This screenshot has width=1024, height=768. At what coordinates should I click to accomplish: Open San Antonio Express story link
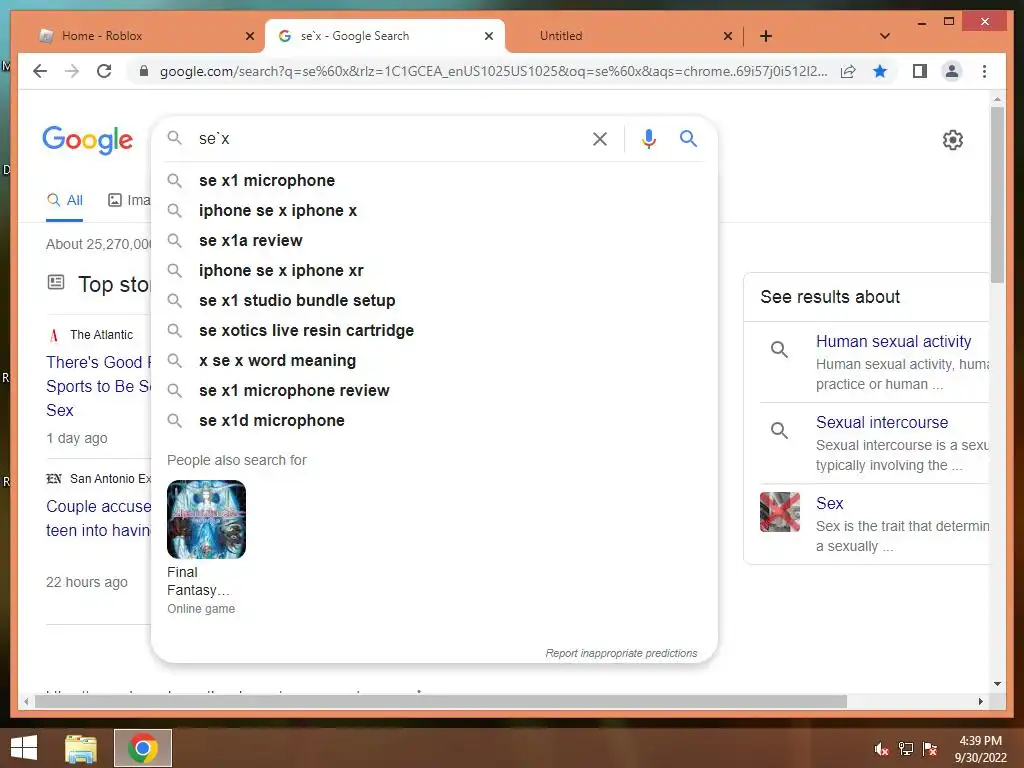98,518
